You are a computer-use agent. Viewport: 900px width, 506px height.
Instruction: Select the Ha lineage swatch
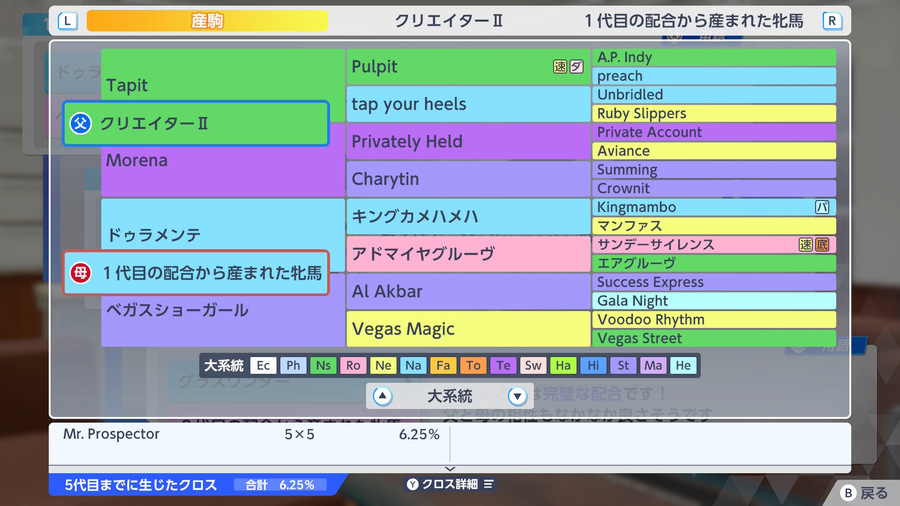(x=563, y=365)
